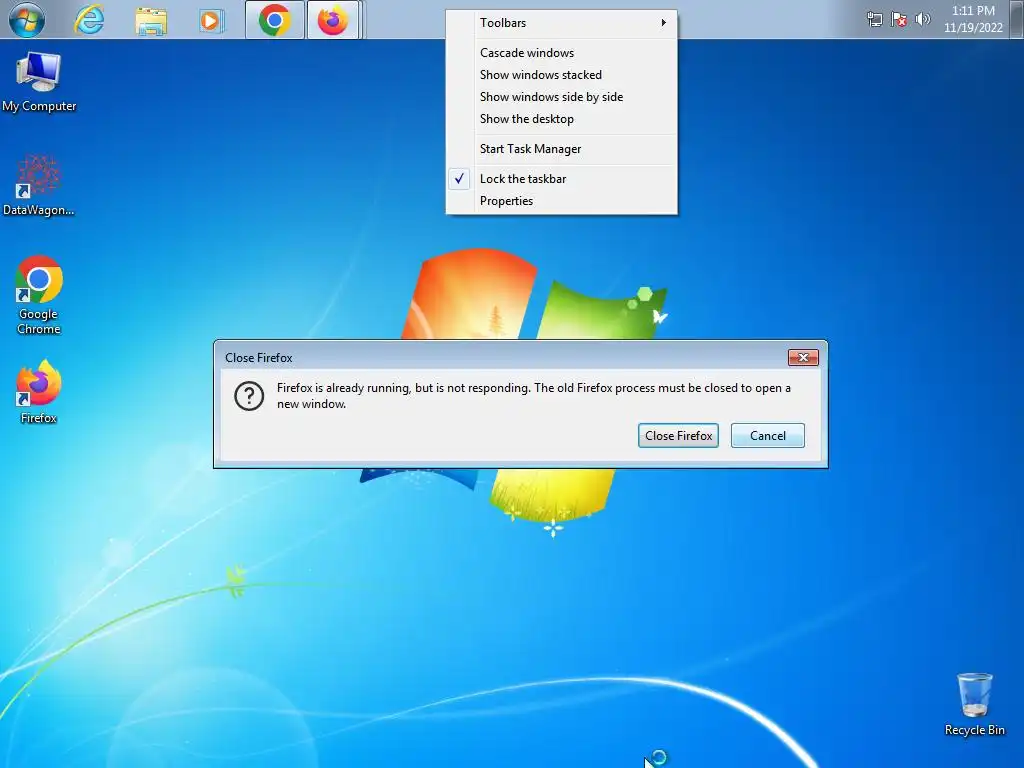Click the 'Firefox is already running' message text

point(534,396)
